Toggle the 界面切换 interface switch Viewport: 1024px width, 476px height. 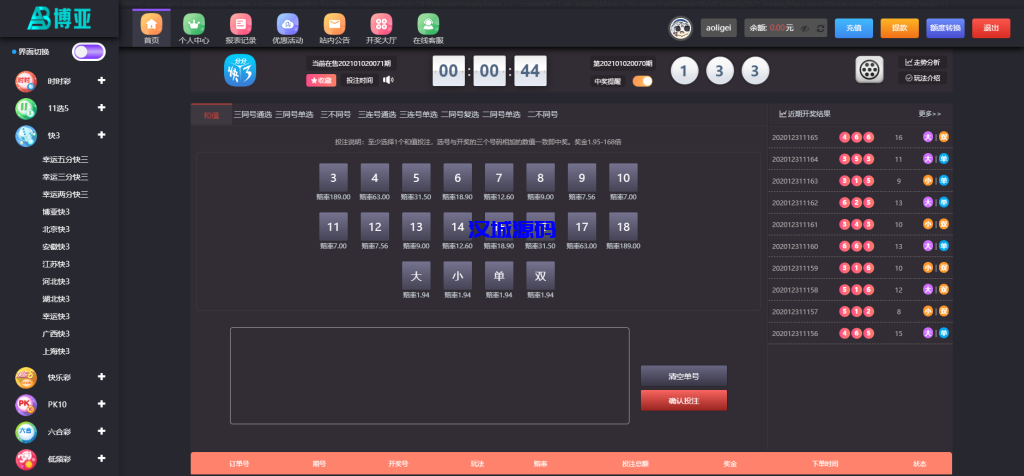[88, 52]
